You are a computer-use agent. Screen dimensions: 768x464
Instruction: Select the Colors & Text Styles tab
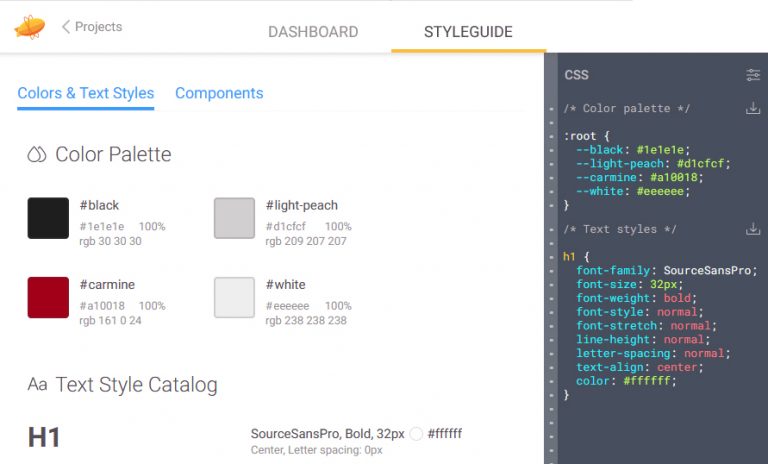(86, 93)
